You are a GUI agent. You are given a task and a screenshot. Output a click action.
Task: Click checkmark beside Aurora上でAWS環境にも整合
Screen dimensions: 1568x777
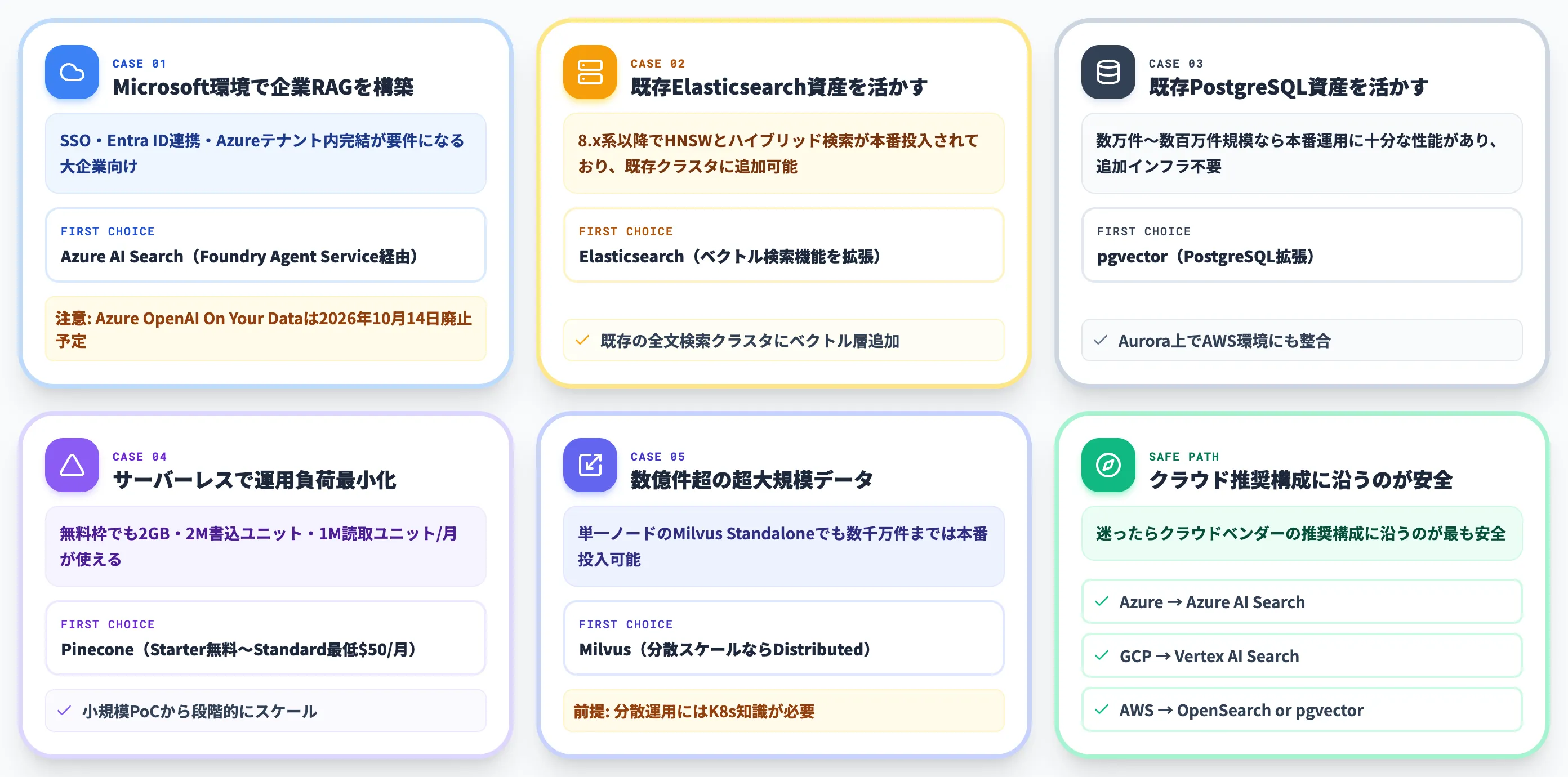(x=1101, y=340)
